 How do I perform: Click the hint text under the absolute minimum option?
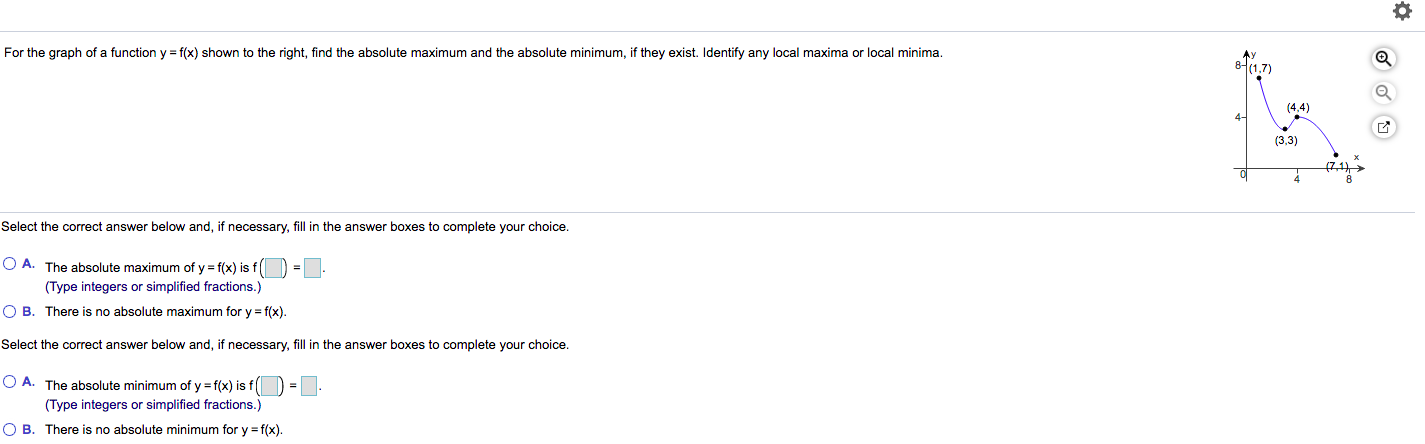point(153,405)
